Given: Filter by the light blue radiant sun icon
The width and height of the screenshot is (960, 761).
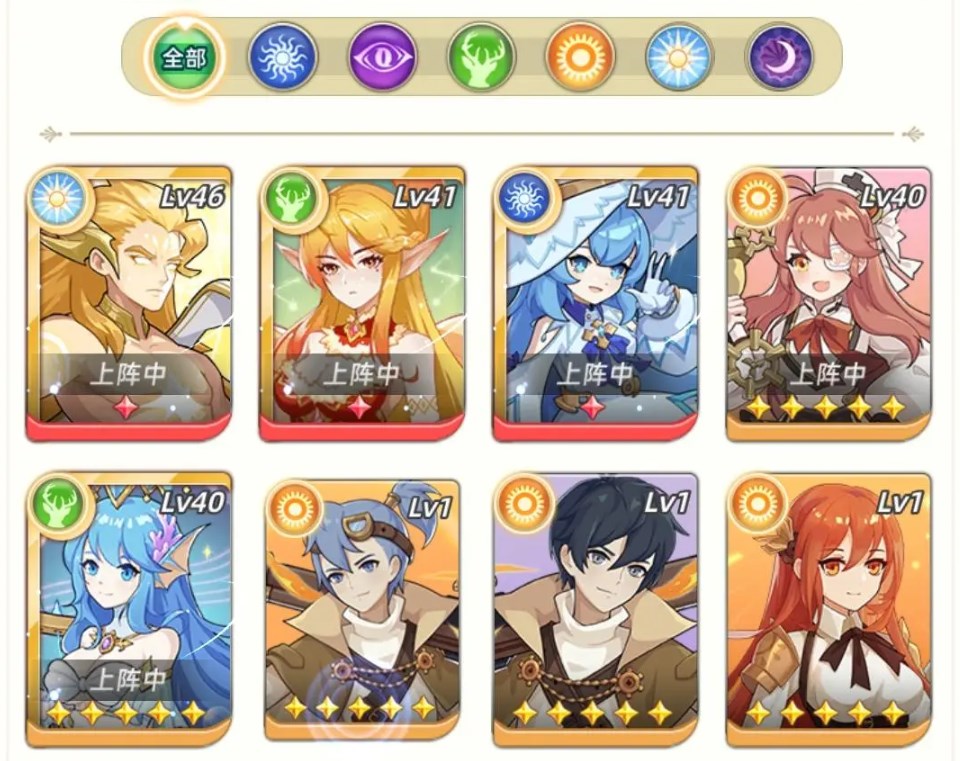Looking at the screenshot, I should click(x=678, y=57).
